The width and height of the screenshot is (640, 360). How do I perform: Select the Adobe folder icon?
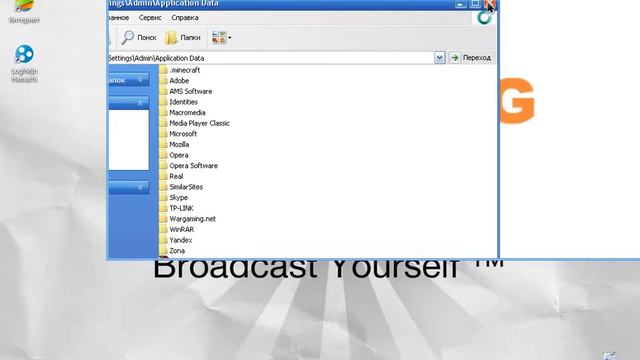tap(163, 80)
